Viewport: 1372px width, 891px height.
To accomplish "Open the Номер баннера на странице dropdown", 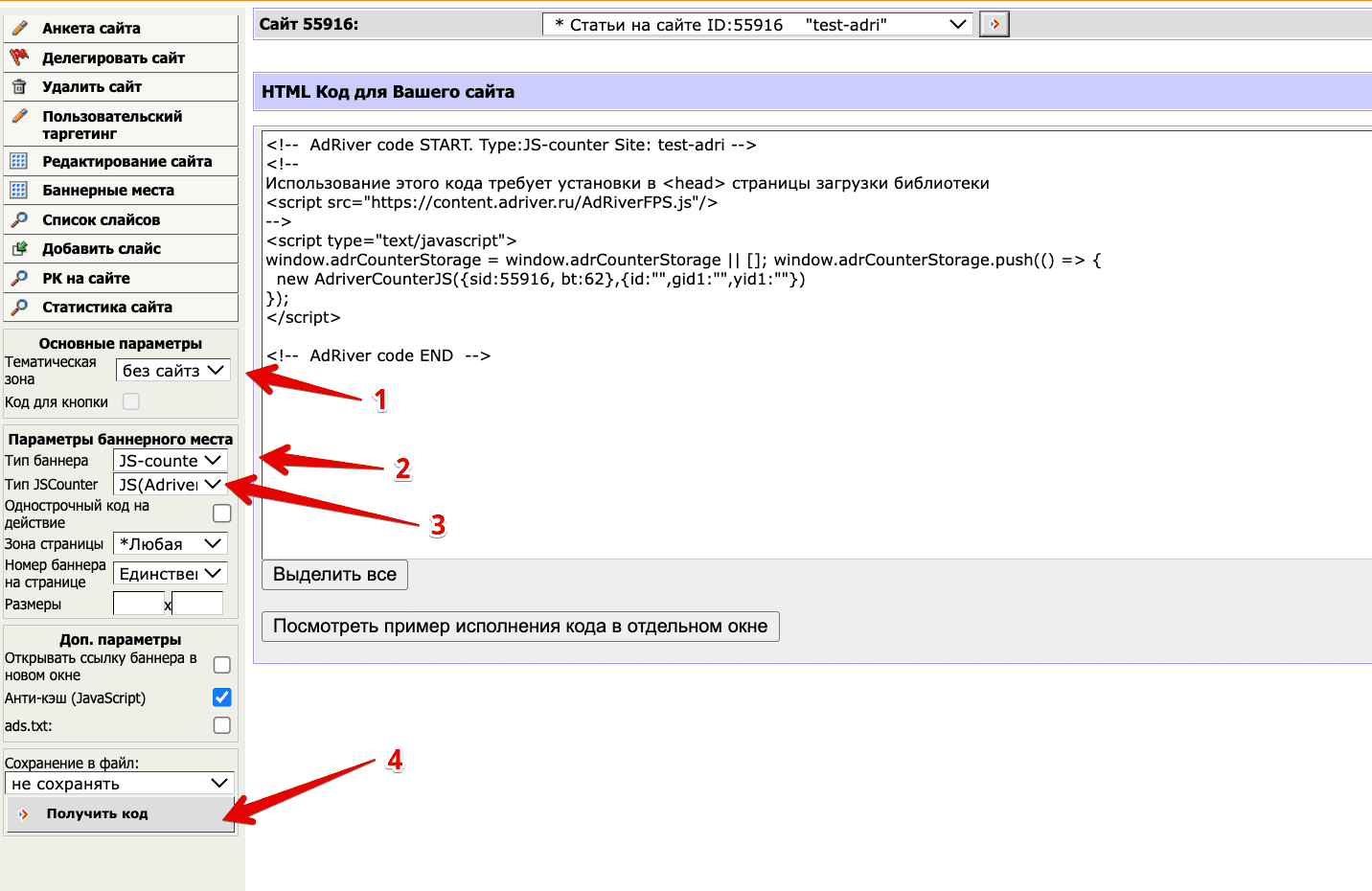I will pos(171,574).
